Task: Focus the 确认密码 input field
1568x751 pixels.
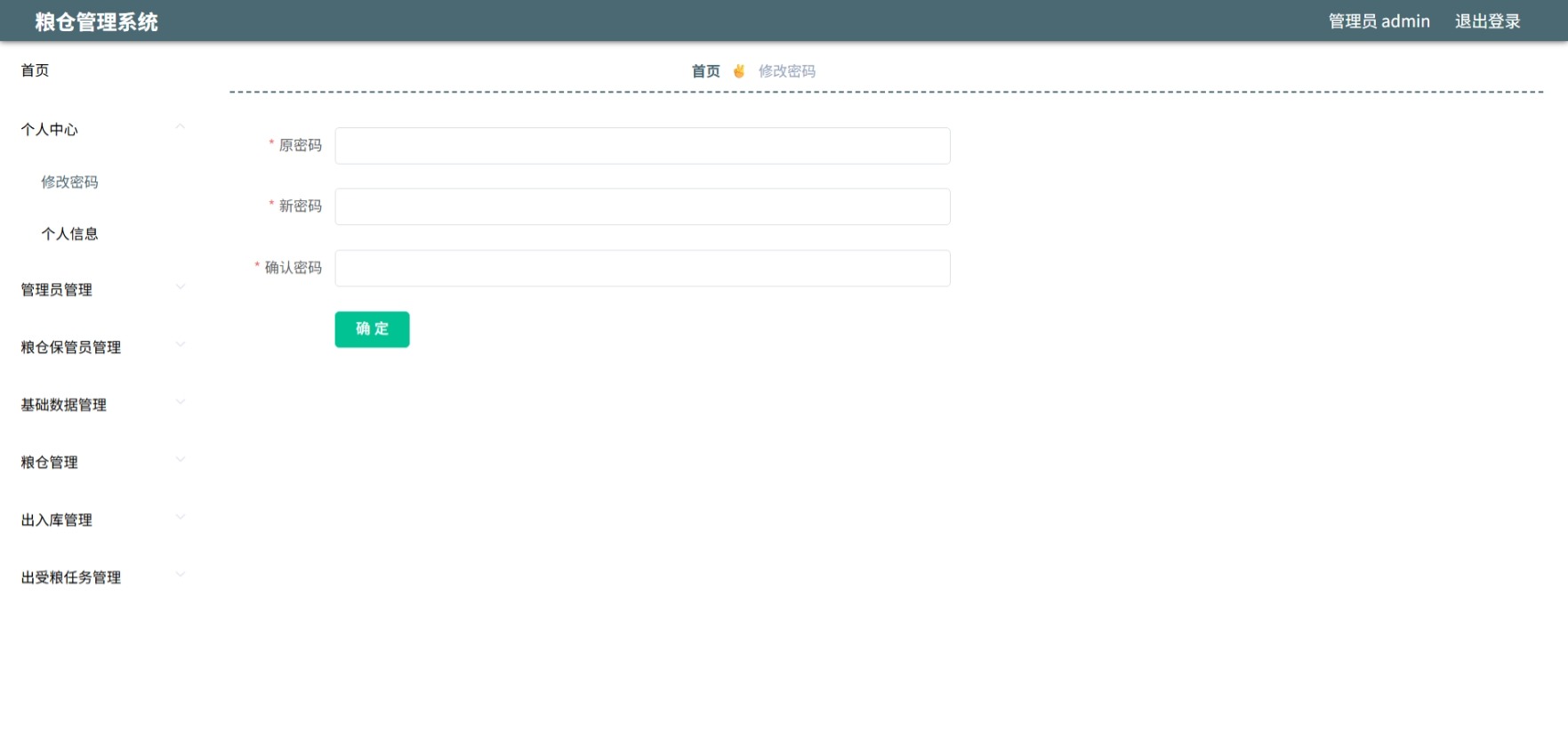Action: 642,268
